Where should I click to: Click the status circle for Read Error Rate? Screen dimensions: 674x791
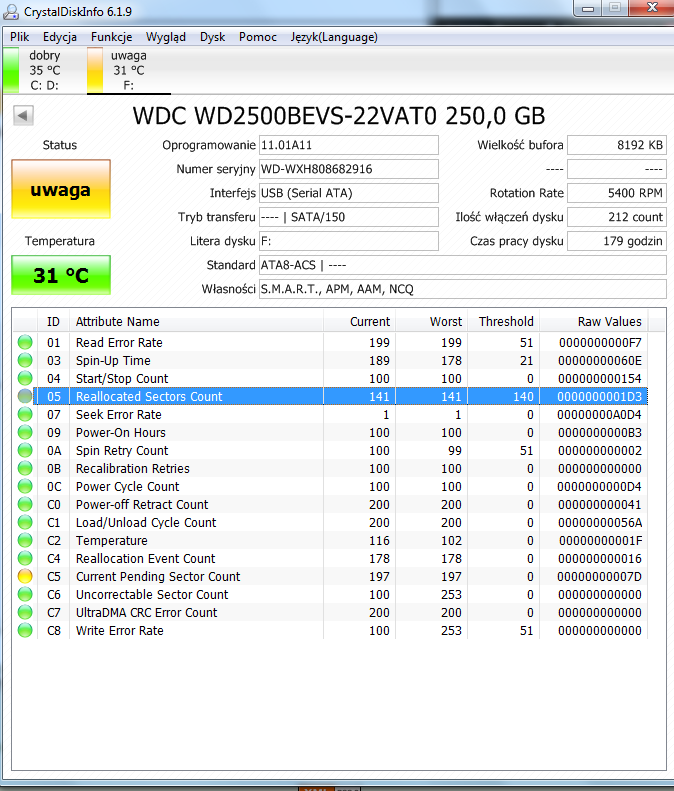(25, 343)
